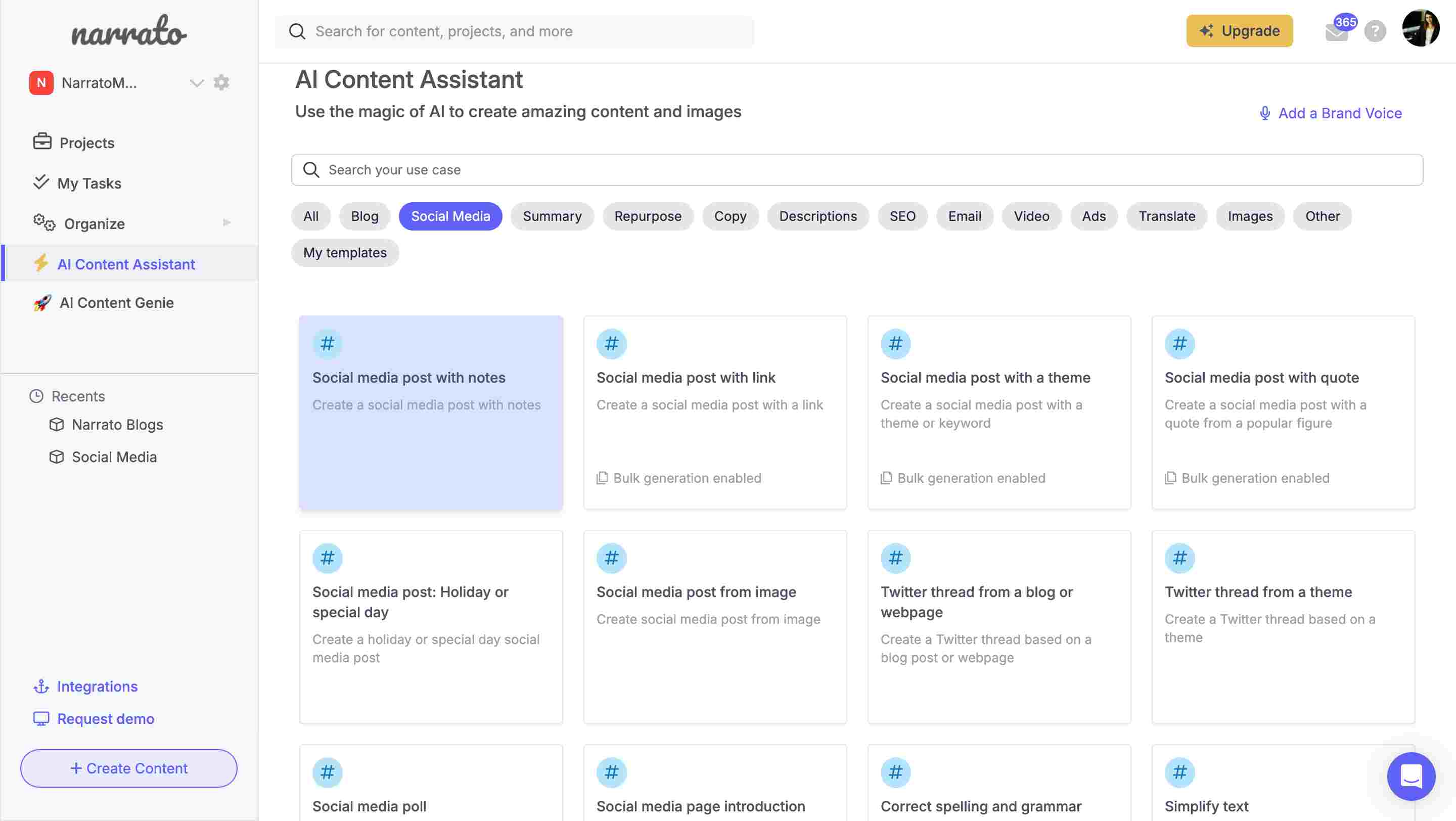
Task: Expand the Organize submenu arrow
Action: tap(226, 222)
